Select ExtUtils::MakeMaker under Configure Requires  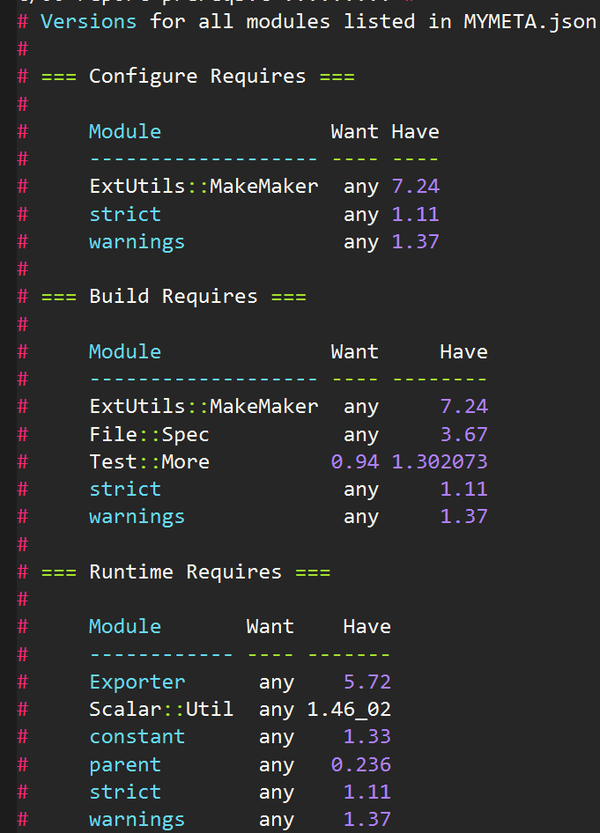[203, 186]
